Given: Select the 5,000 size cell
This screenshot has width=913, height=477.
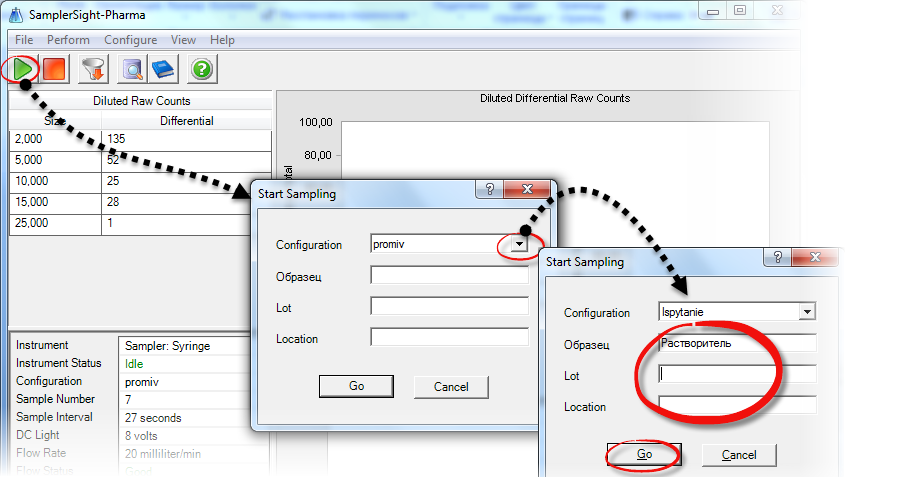Looking at the screenshot, I should pyautogui.click(x=55, y=160).
